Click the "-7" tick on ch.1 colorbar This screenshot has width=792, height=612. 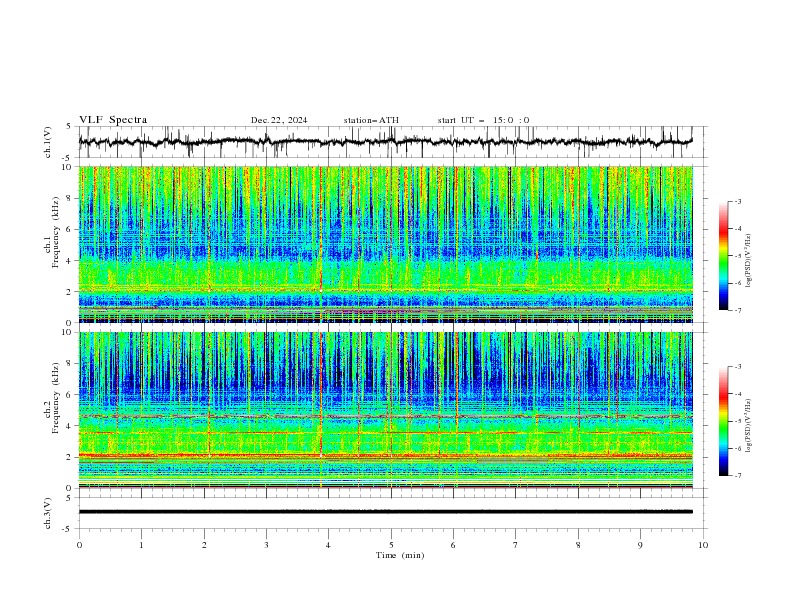point(738,310)
